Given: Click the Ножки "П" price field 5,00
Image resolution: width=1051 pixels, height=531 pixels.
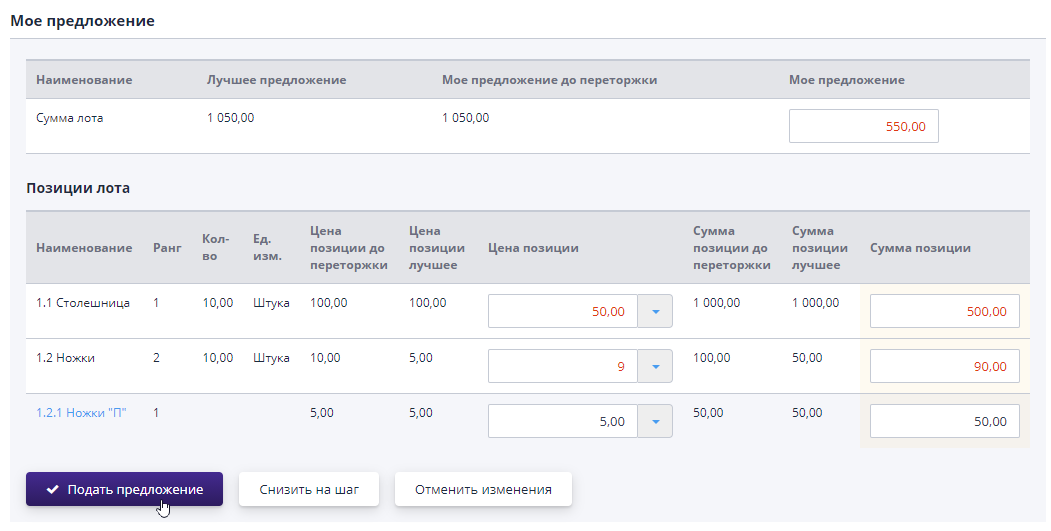Looking at the screenshot, I should 562,421.
